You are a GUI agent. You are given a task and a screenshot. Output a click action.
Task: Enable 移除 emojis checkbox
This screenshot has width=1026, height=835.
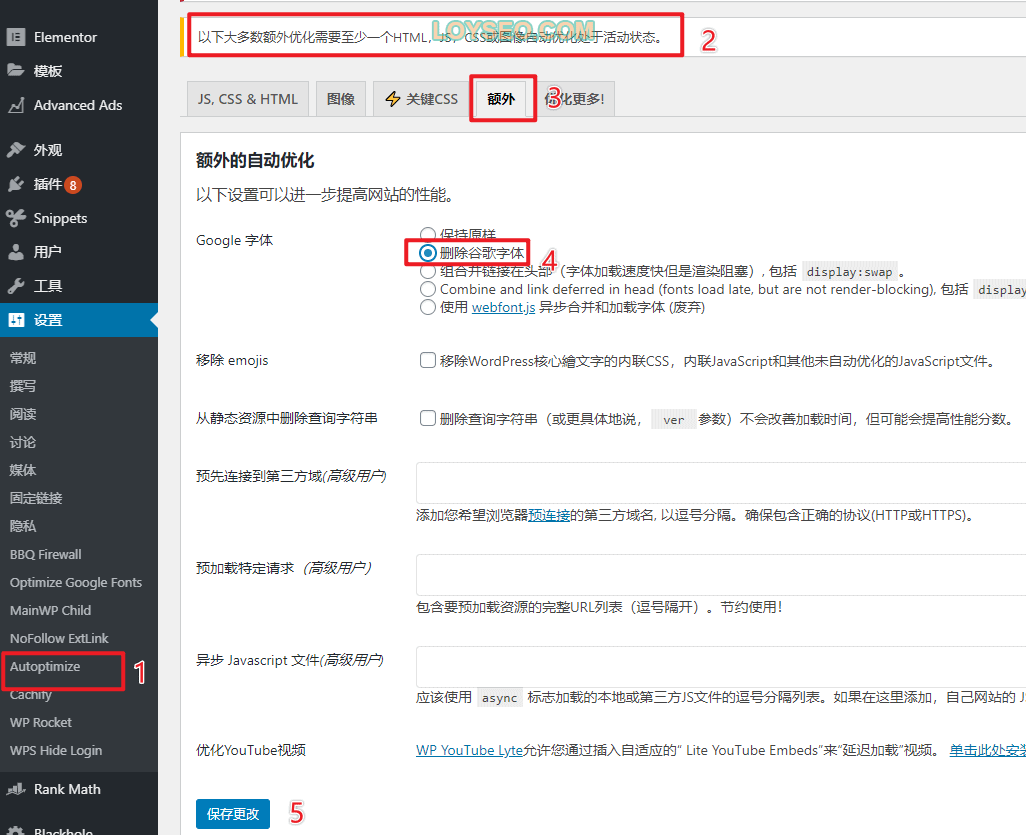point(427,361)
